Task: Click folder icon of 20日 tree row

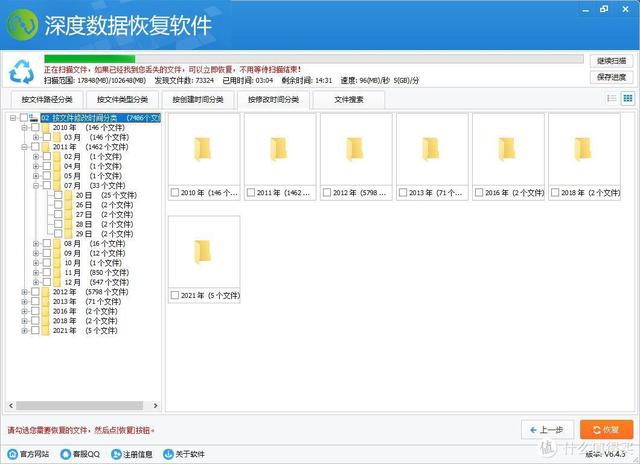Action: pos(68,195)
